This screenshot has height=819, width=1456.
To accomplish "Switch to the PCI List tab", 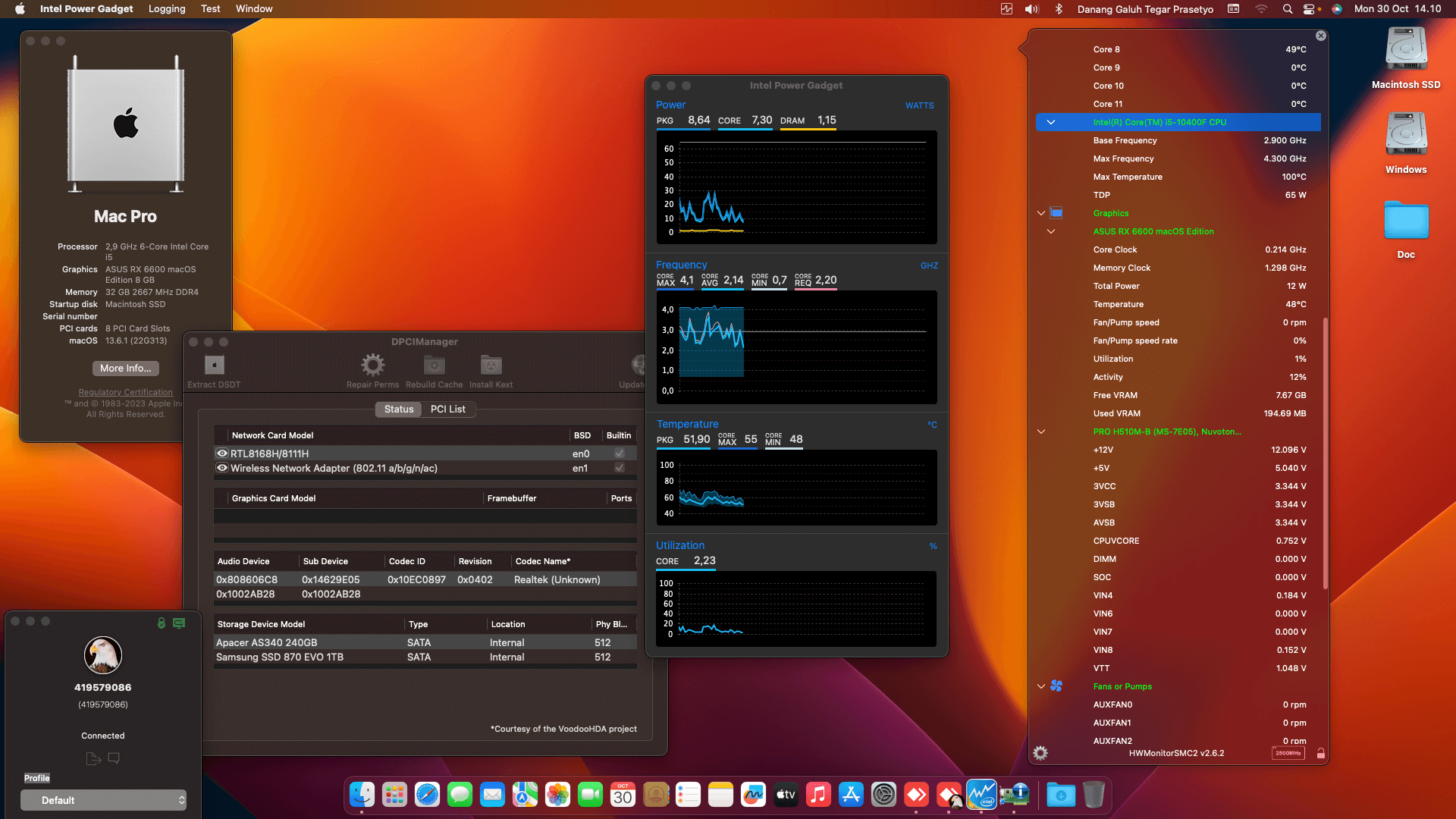I will (x=448, y=409).
